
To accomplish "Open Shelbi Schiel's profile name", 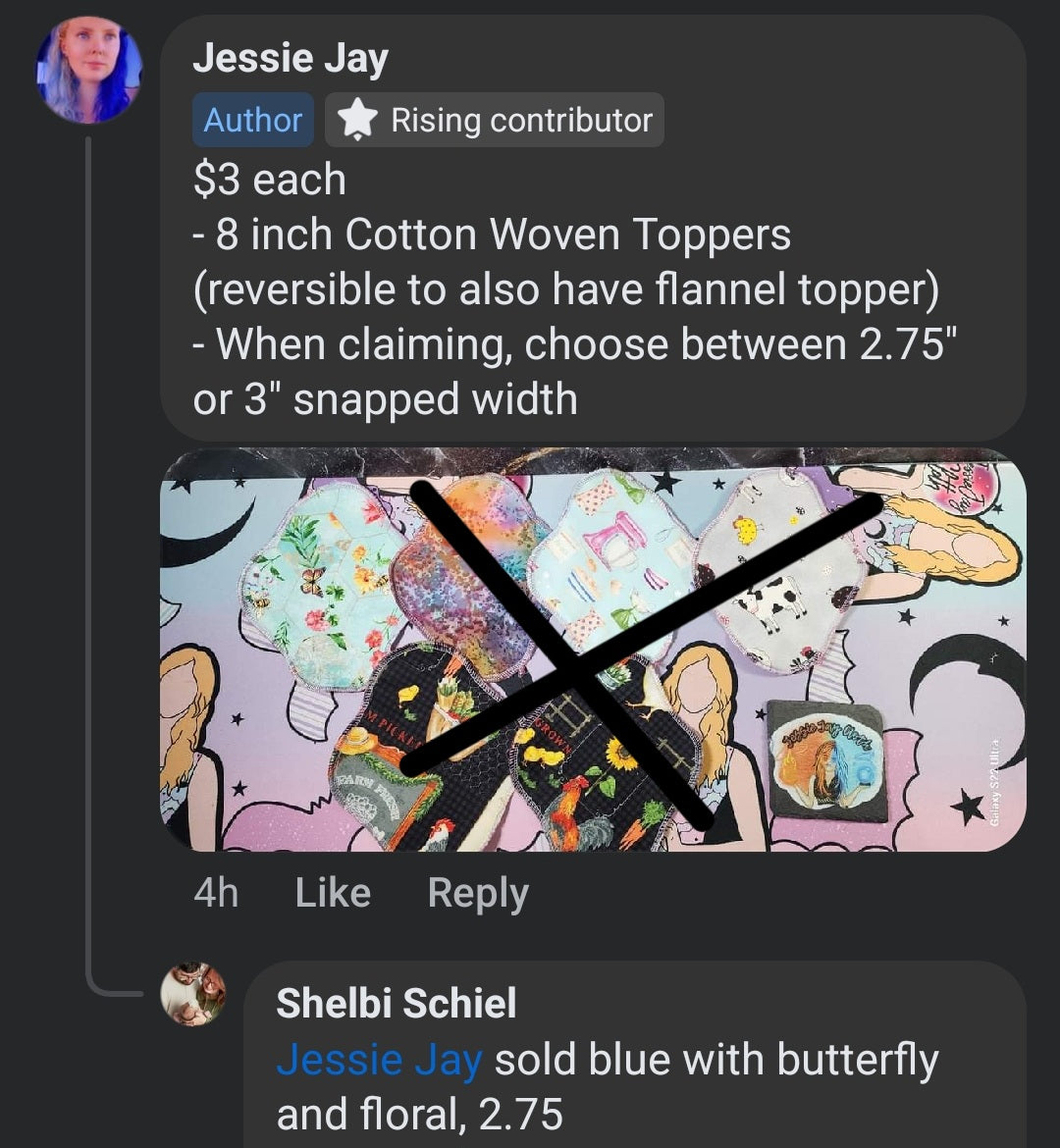I will pos(396,1003).
